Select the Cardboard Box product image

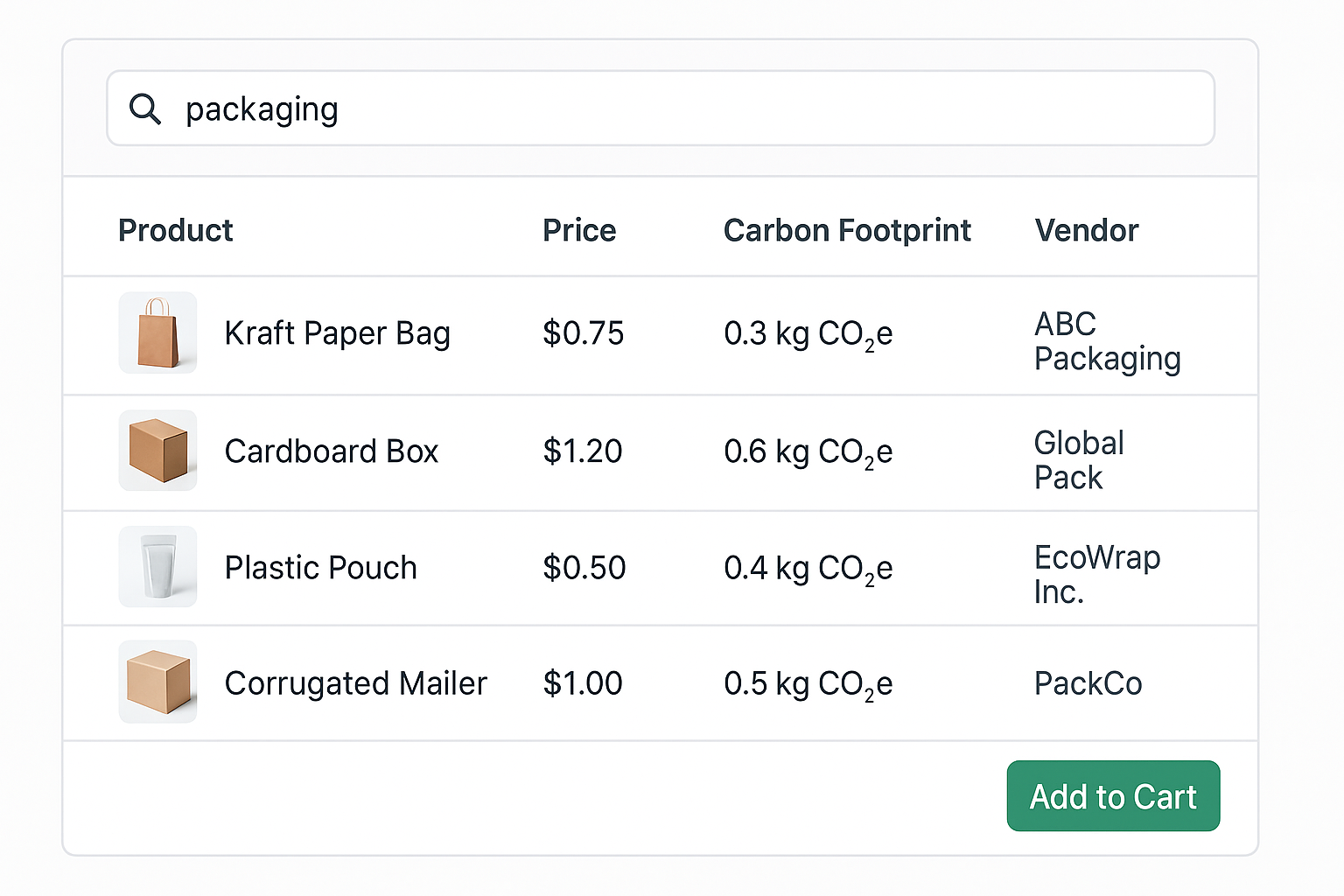(x=157, y=451)
